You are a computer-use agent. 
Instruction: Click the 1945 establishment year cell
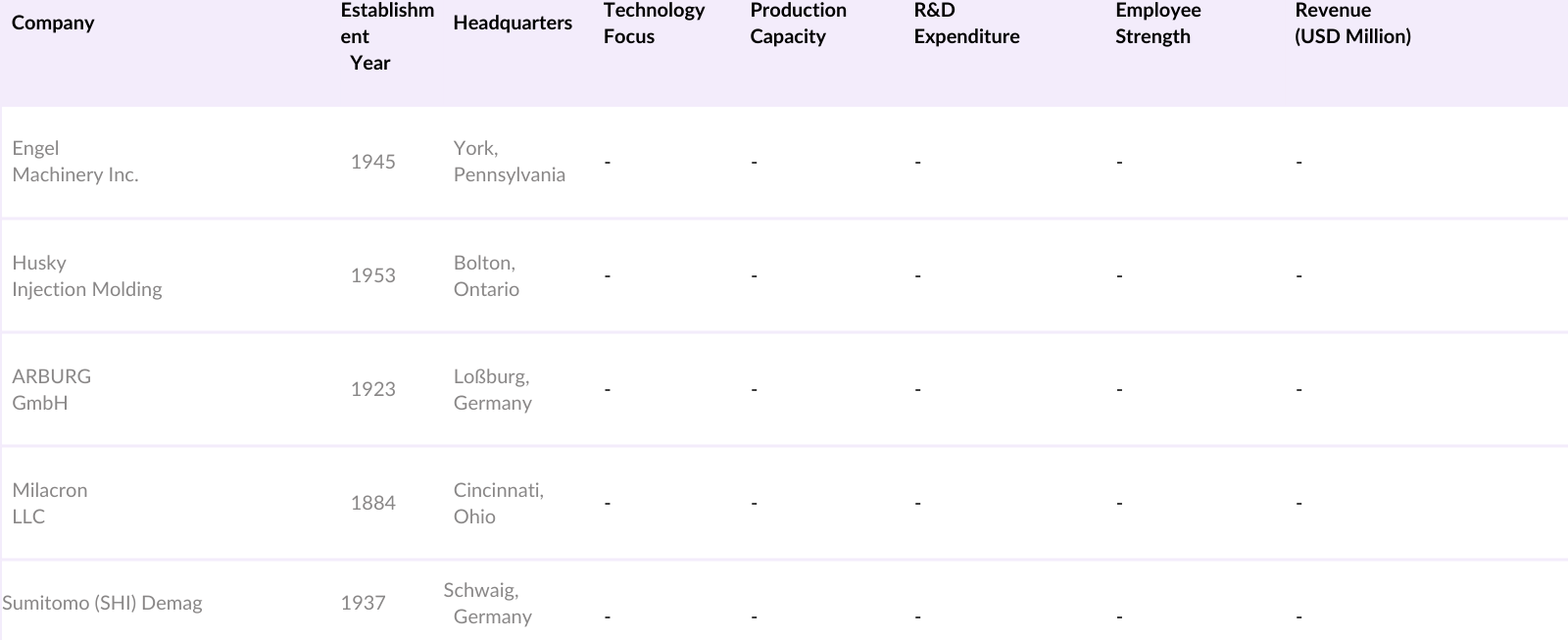point(373,162)
